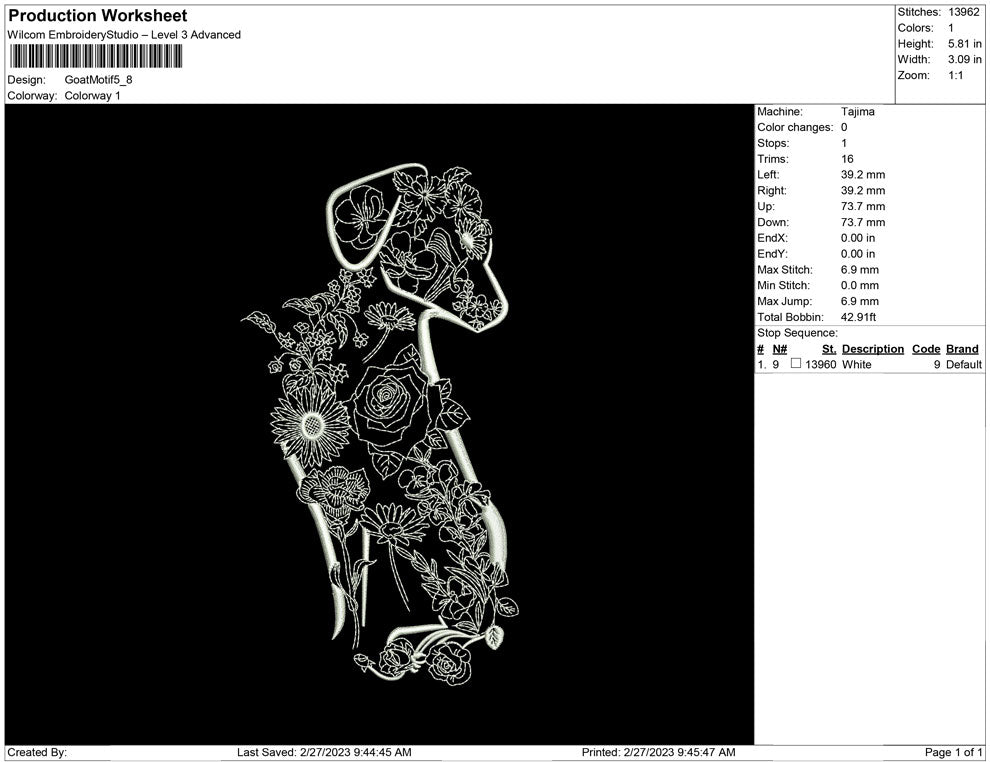
Task: Click the Machine value Tajima
Action: point(858,112)
